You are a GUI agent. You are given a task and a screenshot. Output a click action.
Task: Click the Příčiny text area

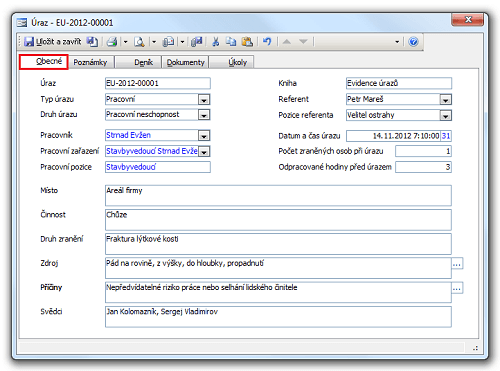[278, 292]
